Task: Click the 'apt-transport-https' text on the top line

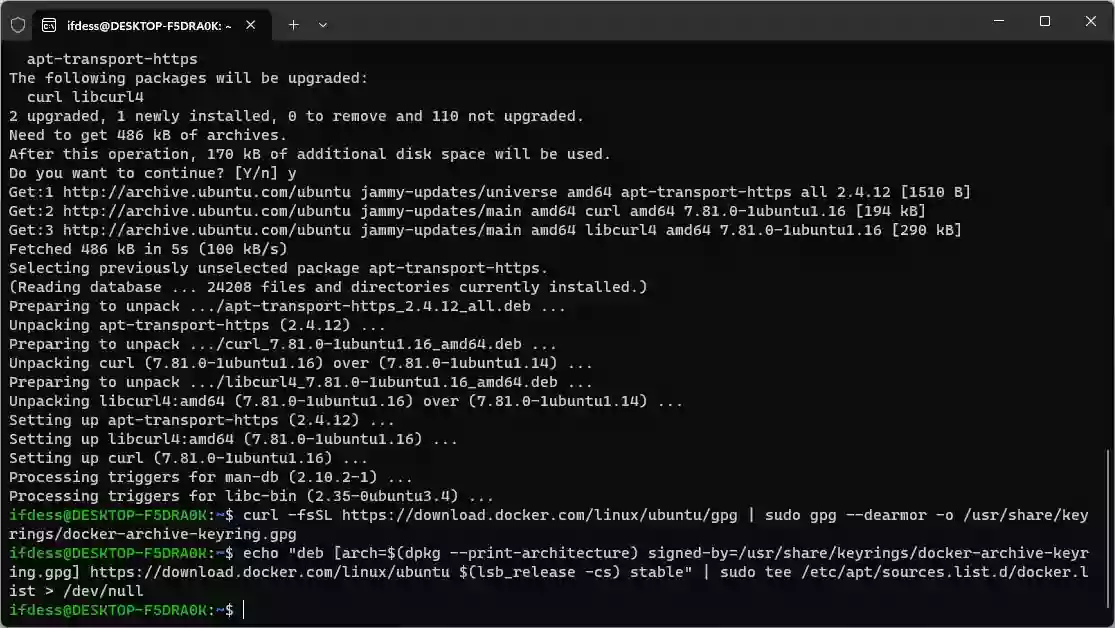Action: tap(112, 59)
